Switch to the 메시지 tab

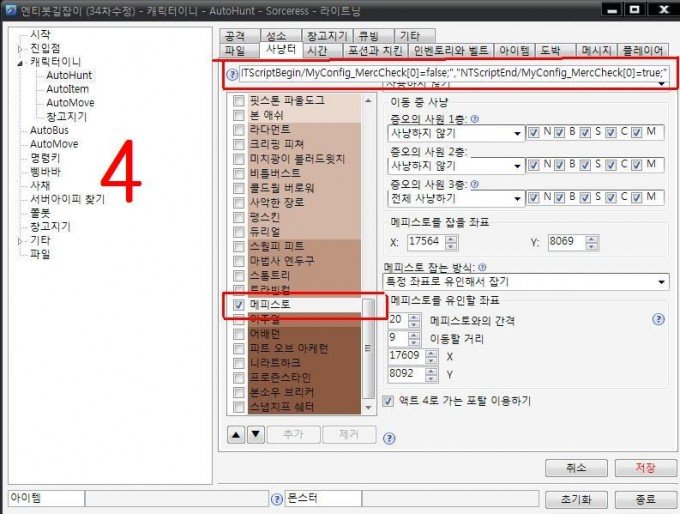pos(597,51)
